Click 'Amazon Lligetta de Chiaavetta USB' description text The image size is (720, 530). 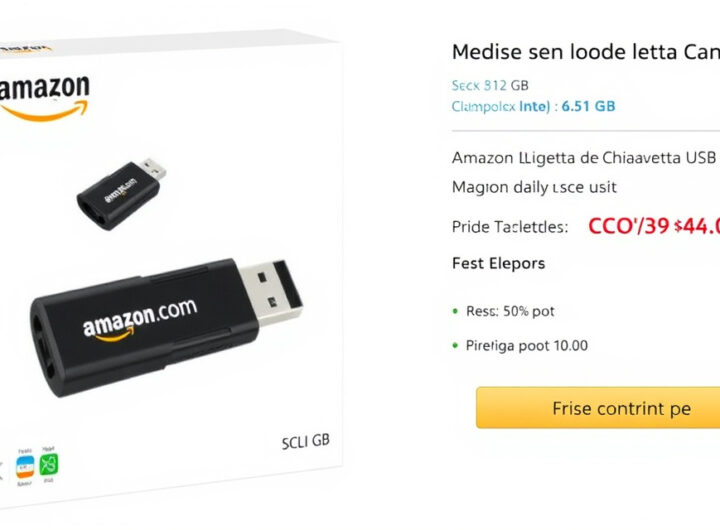click(x=584, y=158)
